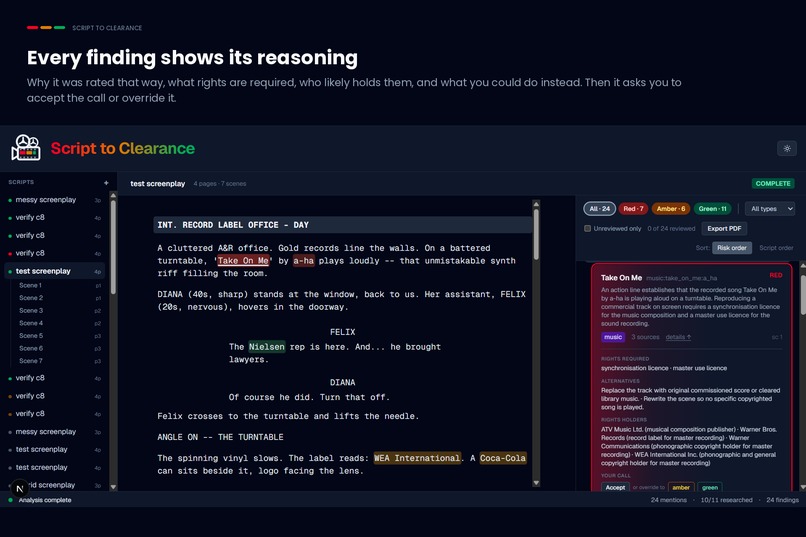806x537 pixels.
Task: Filter findings by All · 24
Action: click(x=599, y=209)
